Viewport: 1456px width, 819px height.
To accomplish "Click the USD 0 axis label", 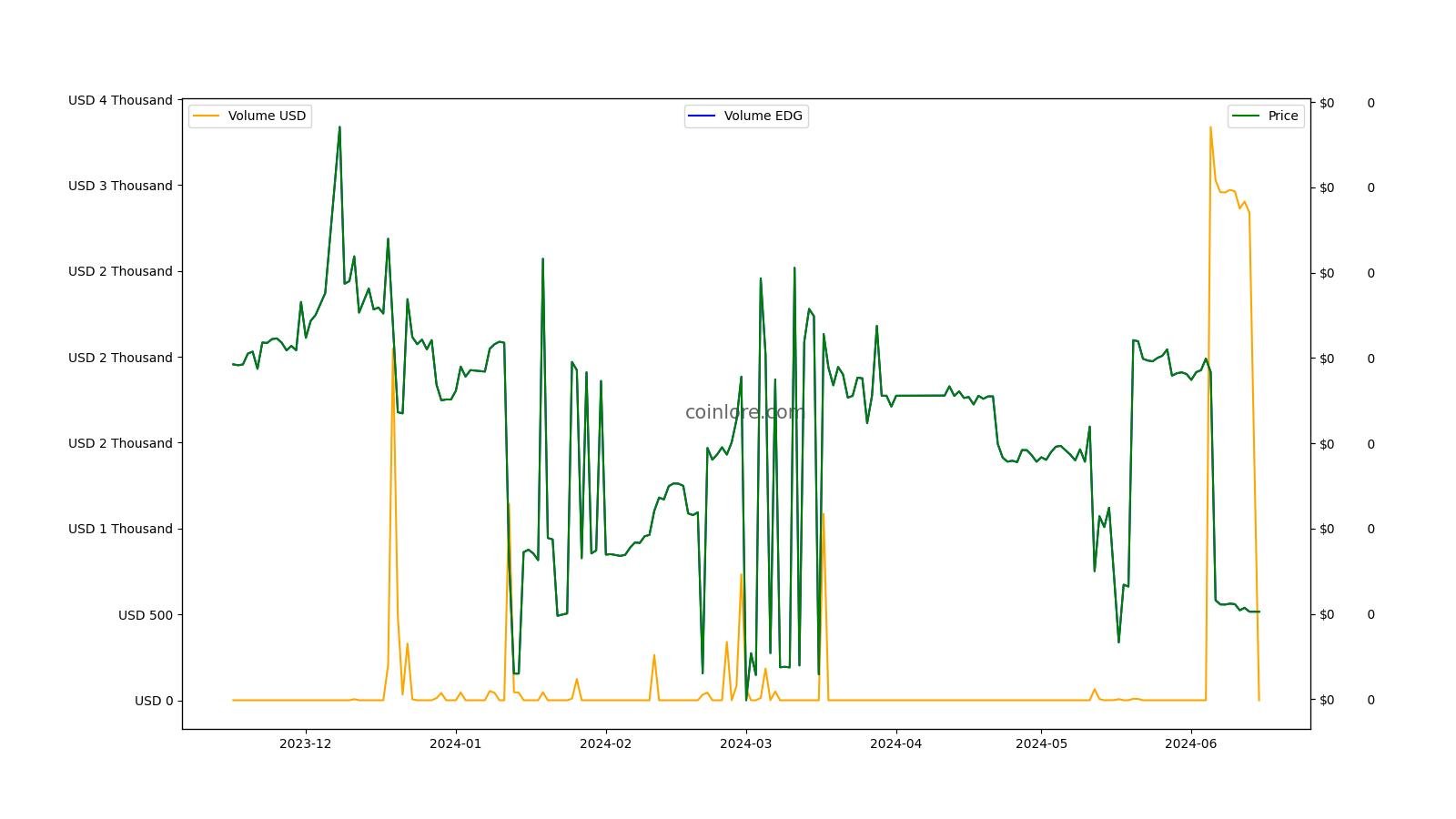I will [154, 701].
